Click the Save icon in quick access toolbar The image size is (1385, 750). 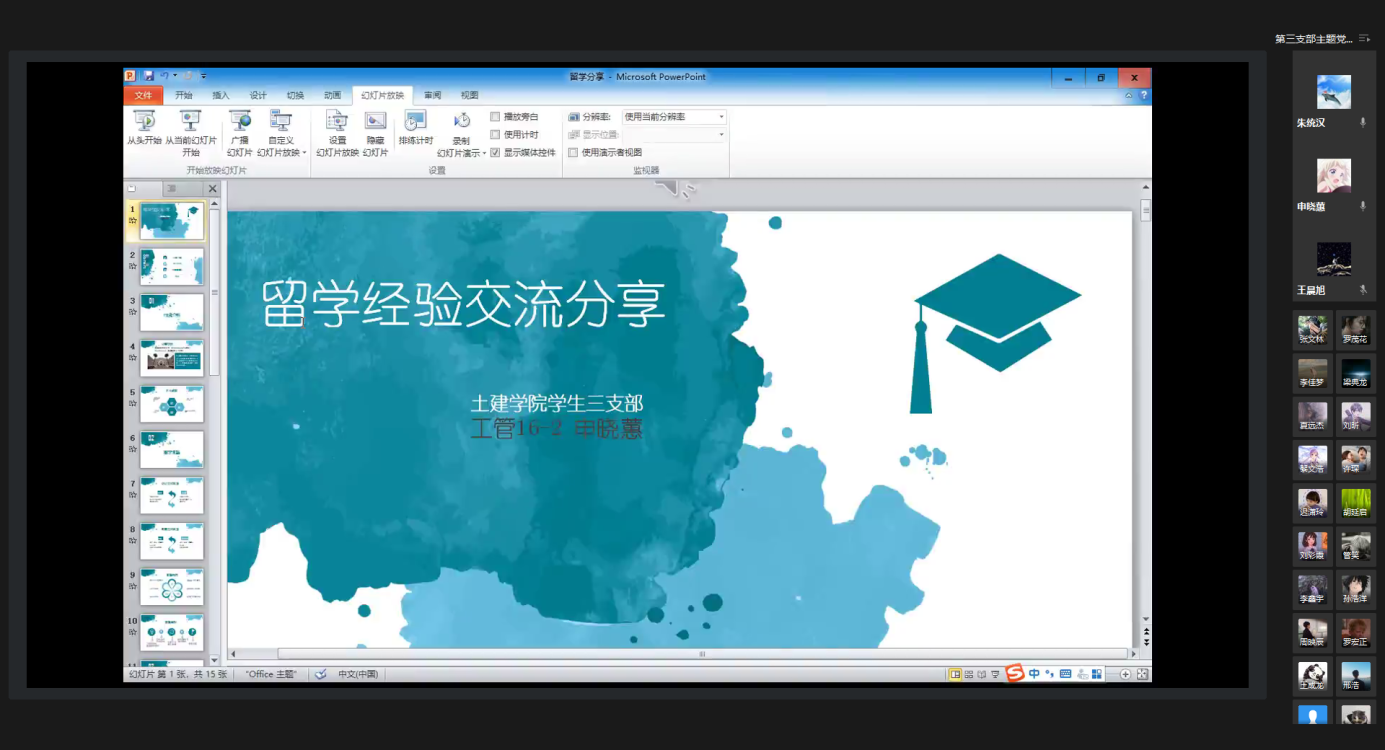(x=149, y=76)
